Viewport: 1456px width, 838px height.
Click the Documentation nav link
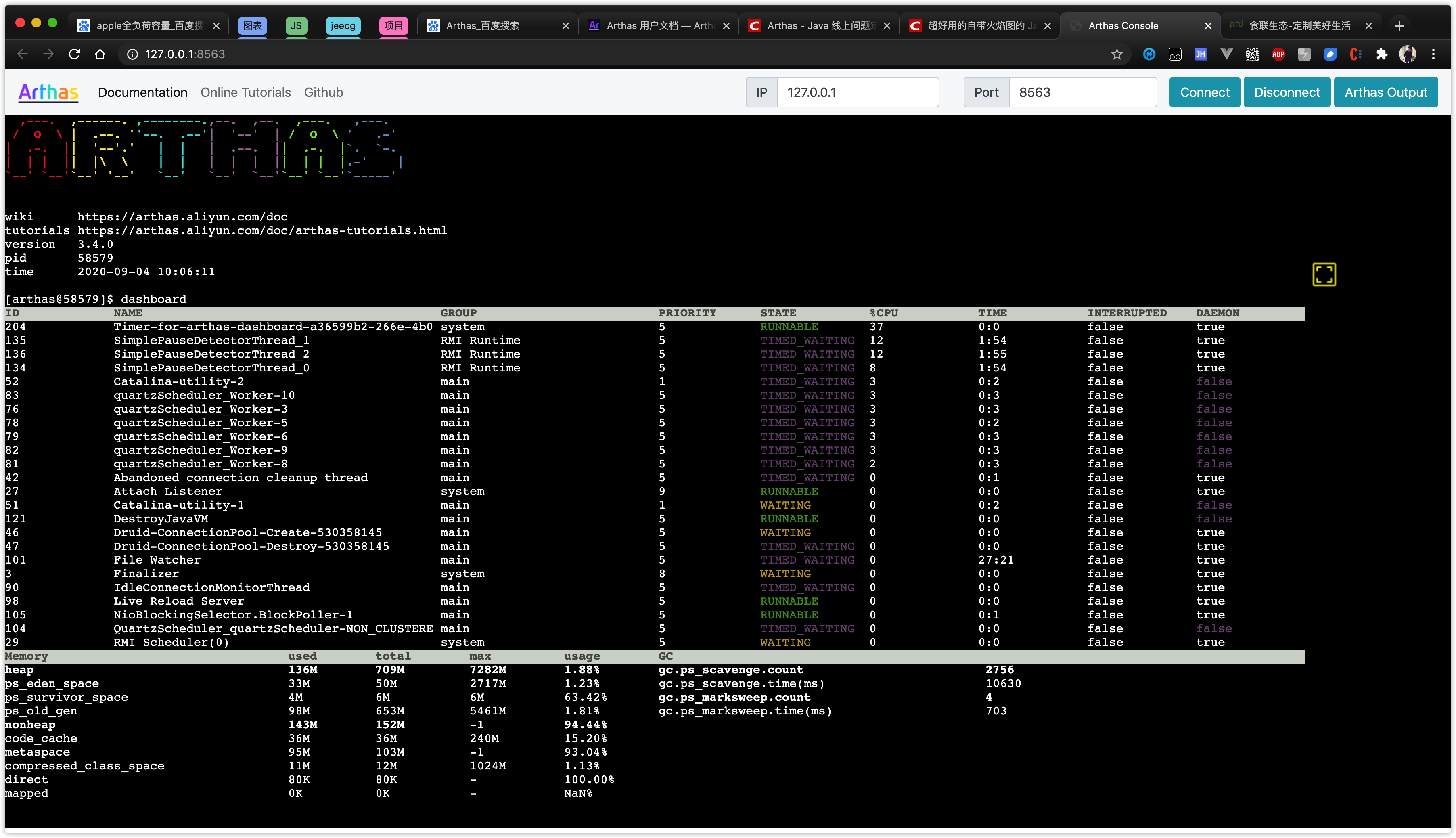[143, 92]
